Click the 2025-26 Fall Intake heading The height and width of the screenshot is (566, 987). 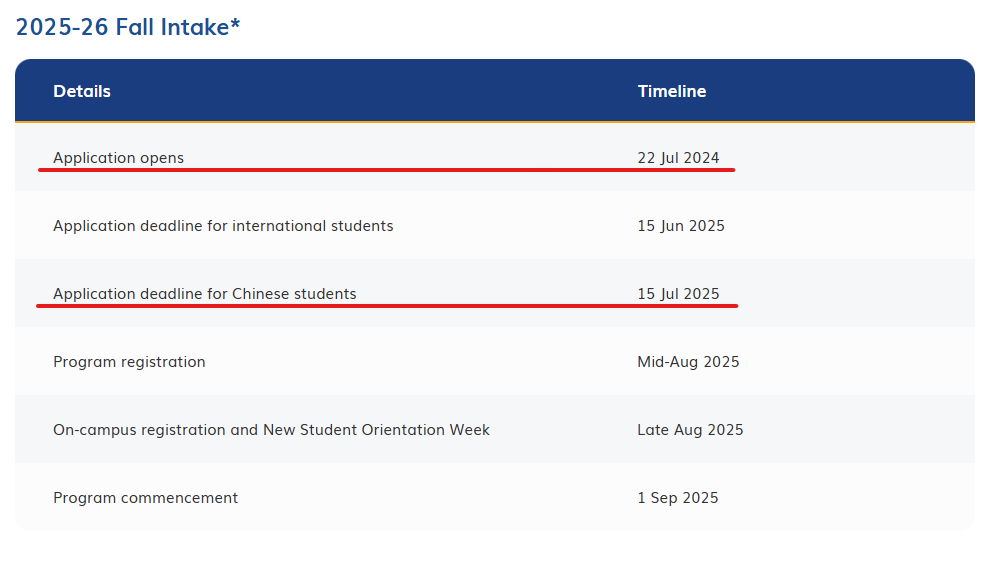pyautogui.click(x=128, y=27)
